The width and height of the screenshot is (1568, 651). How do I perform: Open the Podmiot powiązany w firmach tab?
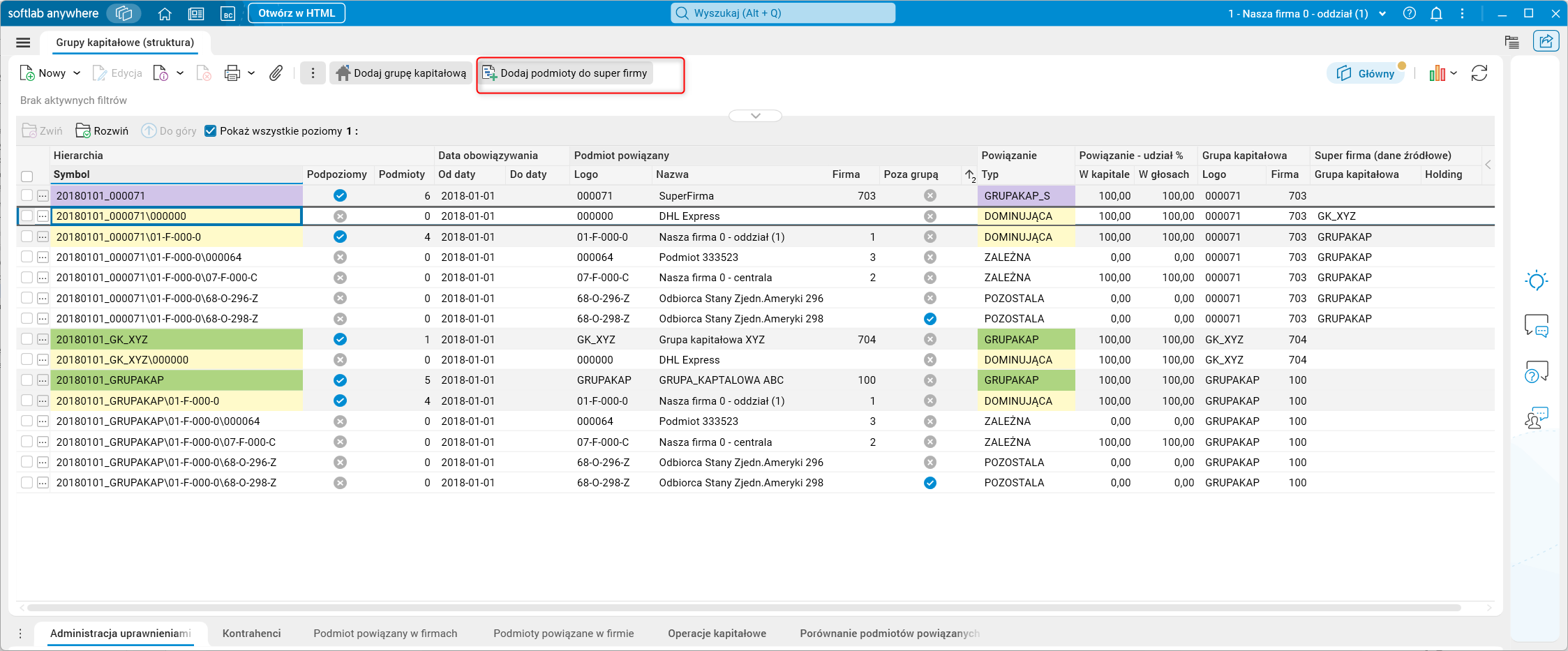(x=385, y=634)
